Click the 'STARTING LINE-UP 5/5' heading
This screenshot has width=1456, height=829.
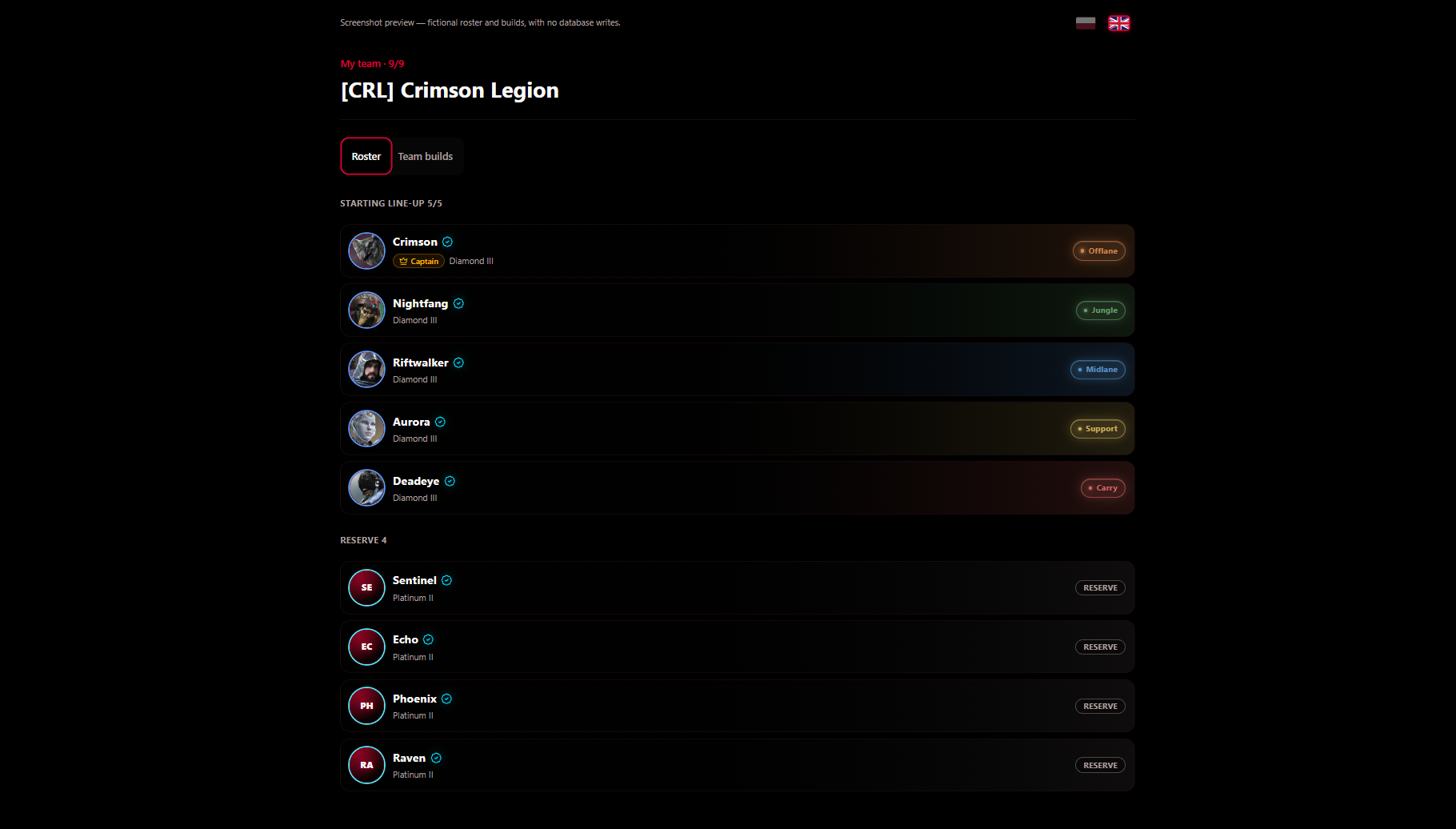tap(391, 203)
